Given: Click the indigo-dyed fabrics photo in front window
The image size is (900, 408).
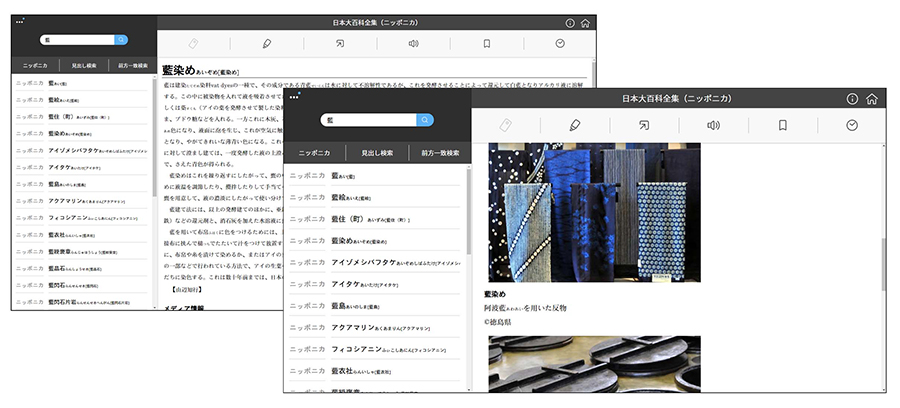Looking at the screenshot, I should tap(595, 212).
